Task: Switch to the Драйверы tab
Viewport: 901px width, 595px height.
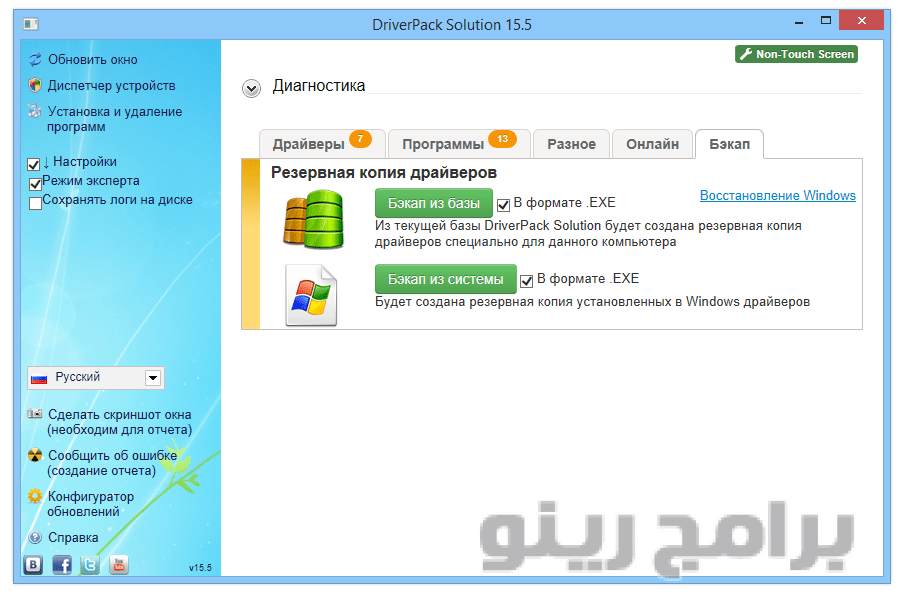Action: [322, 144]
